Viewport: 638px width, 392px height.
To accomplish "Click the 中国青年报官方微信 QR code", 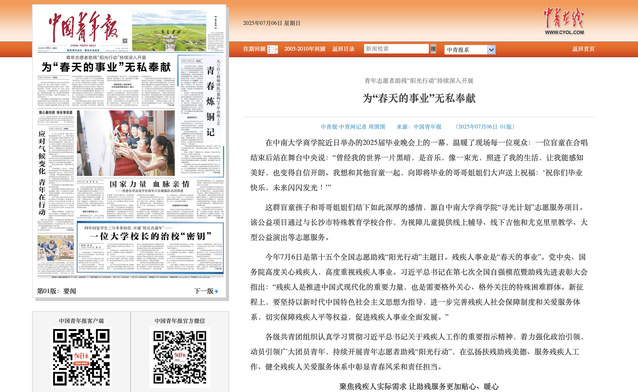I will [x=179, y=357].
